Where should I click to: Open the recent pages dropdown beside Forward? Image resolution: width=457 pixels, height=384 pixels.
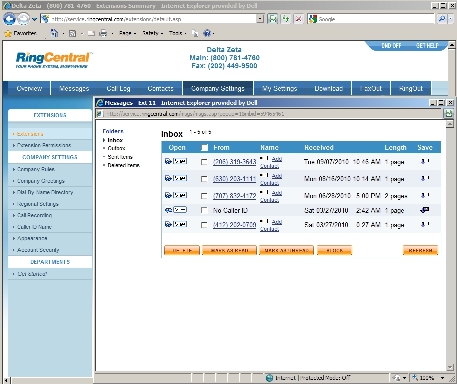(34, 19)
